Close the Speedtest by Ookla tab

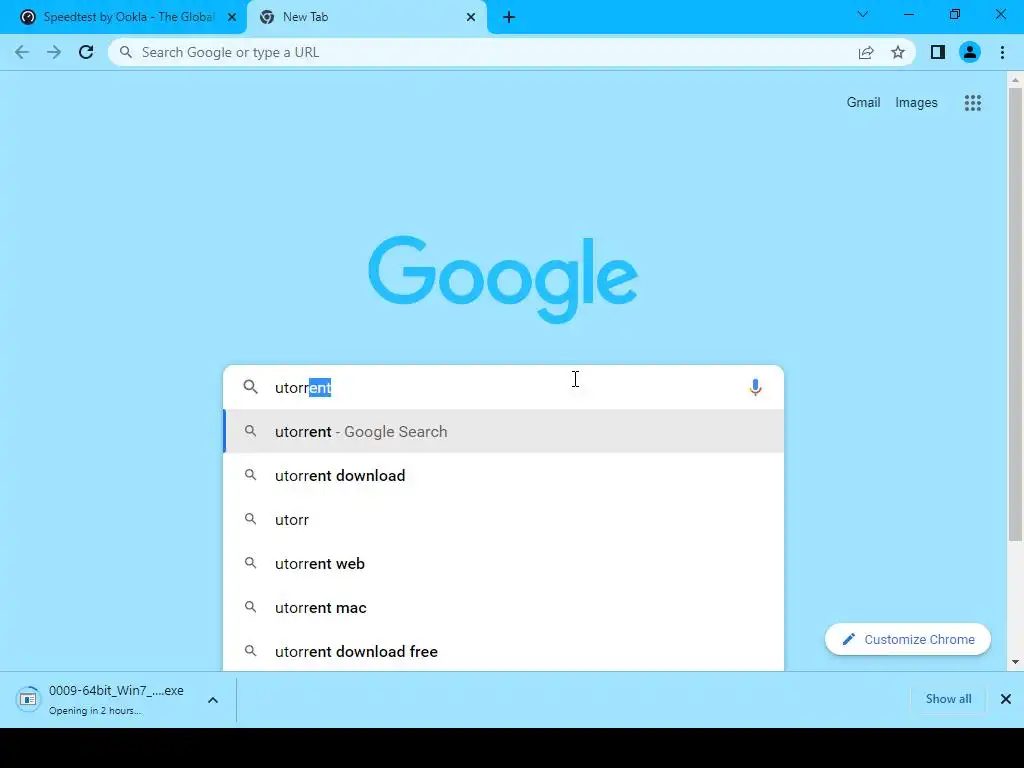coord(232,17)
